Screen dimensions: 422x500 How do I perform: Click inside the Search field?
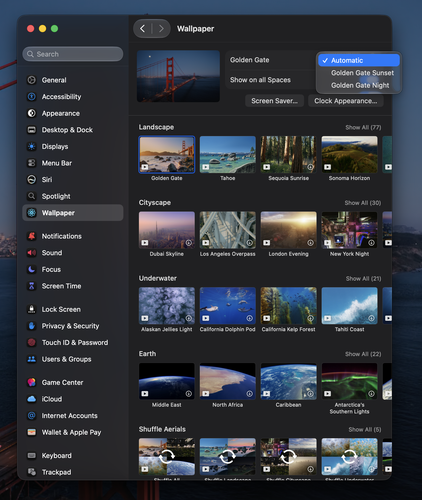click(x=73, y=54)
